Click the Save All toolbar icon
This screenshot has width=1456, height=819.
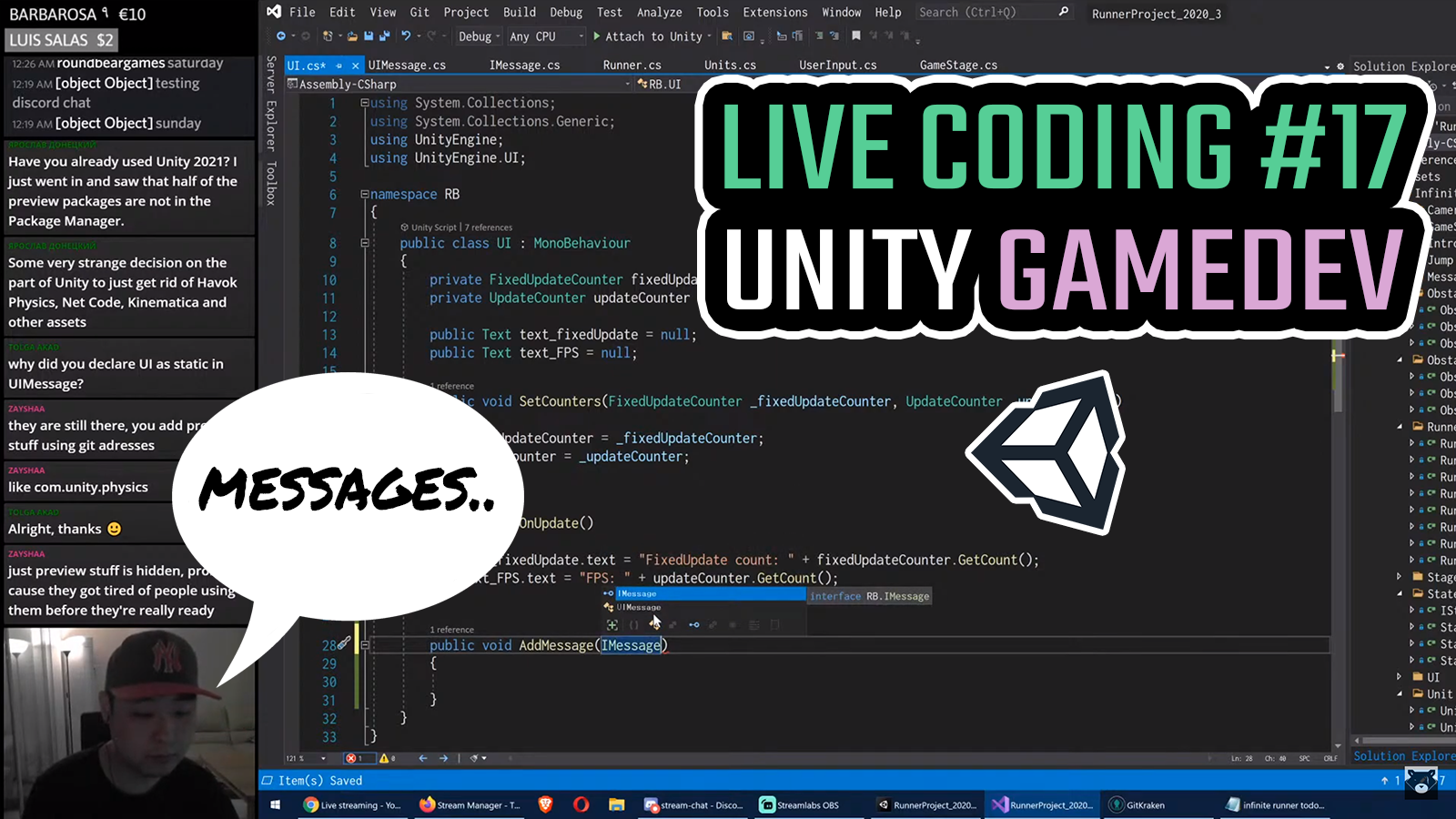click(384, 36)
